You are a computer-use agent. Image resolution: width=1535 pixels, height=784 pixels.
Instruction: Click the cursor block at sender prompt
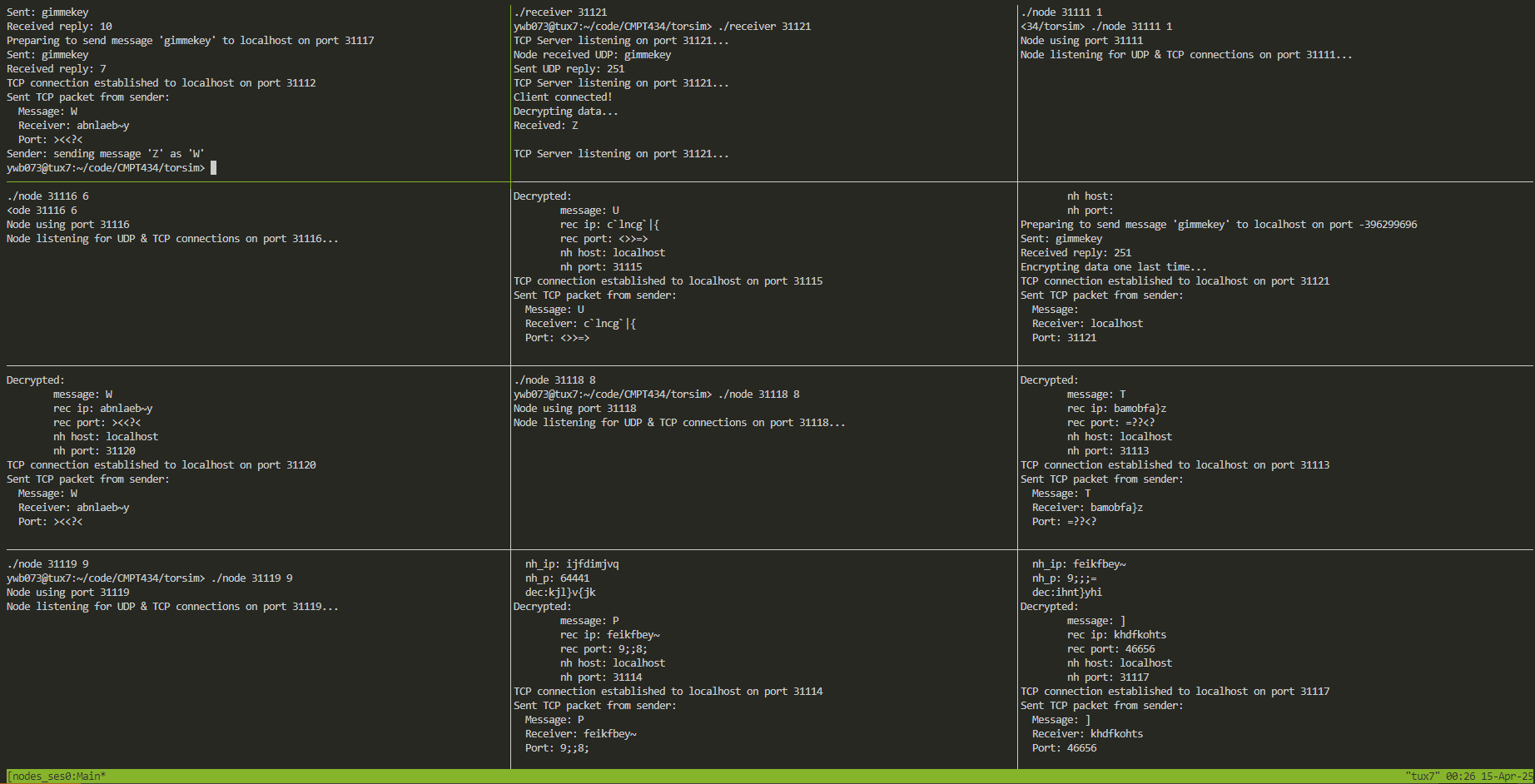pyautogui.click(x=214, y=168)
